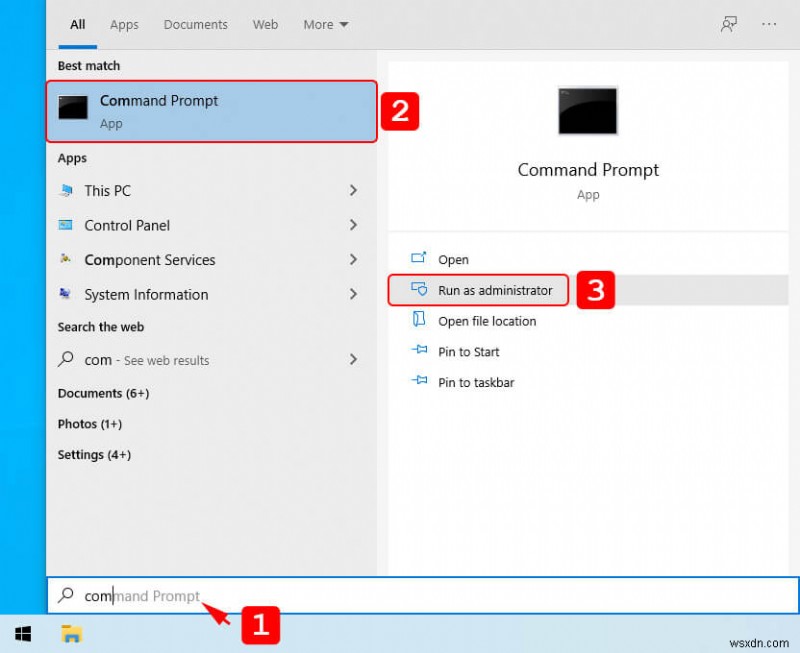The height and width of the screenshot is (653, 800).
Task: Switch to the Web tab
Action: [x=265, y=24]
